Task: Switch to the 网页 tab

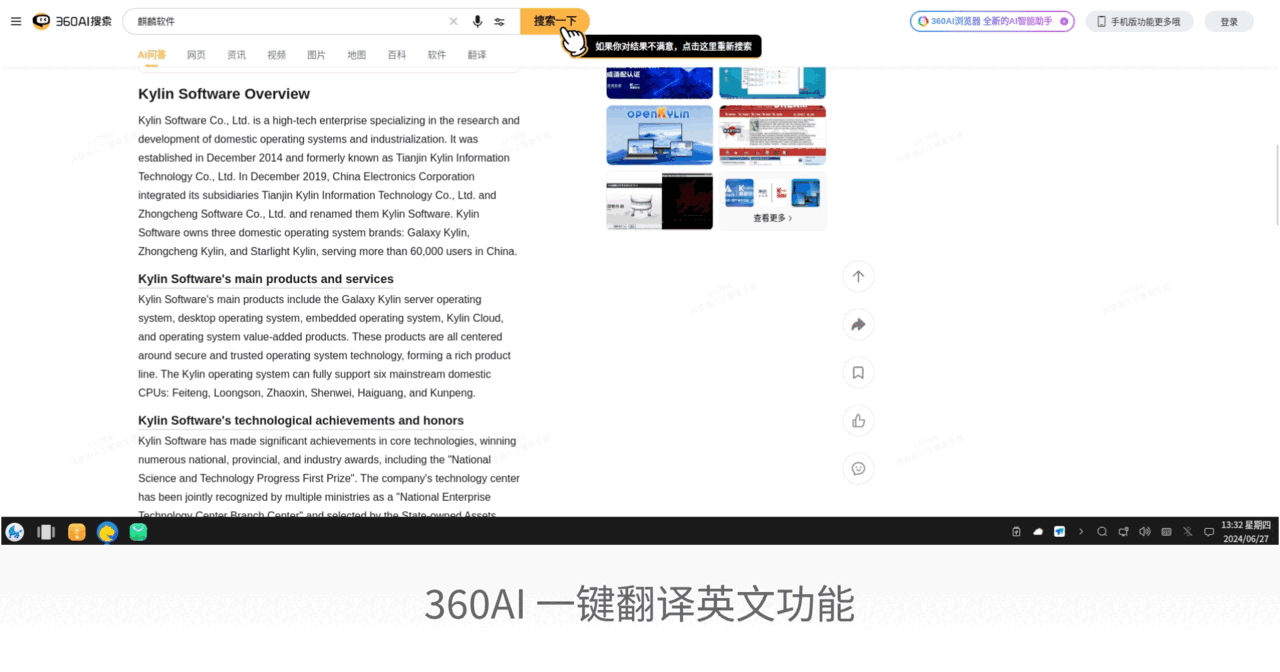Action: (x=196, y=55)
